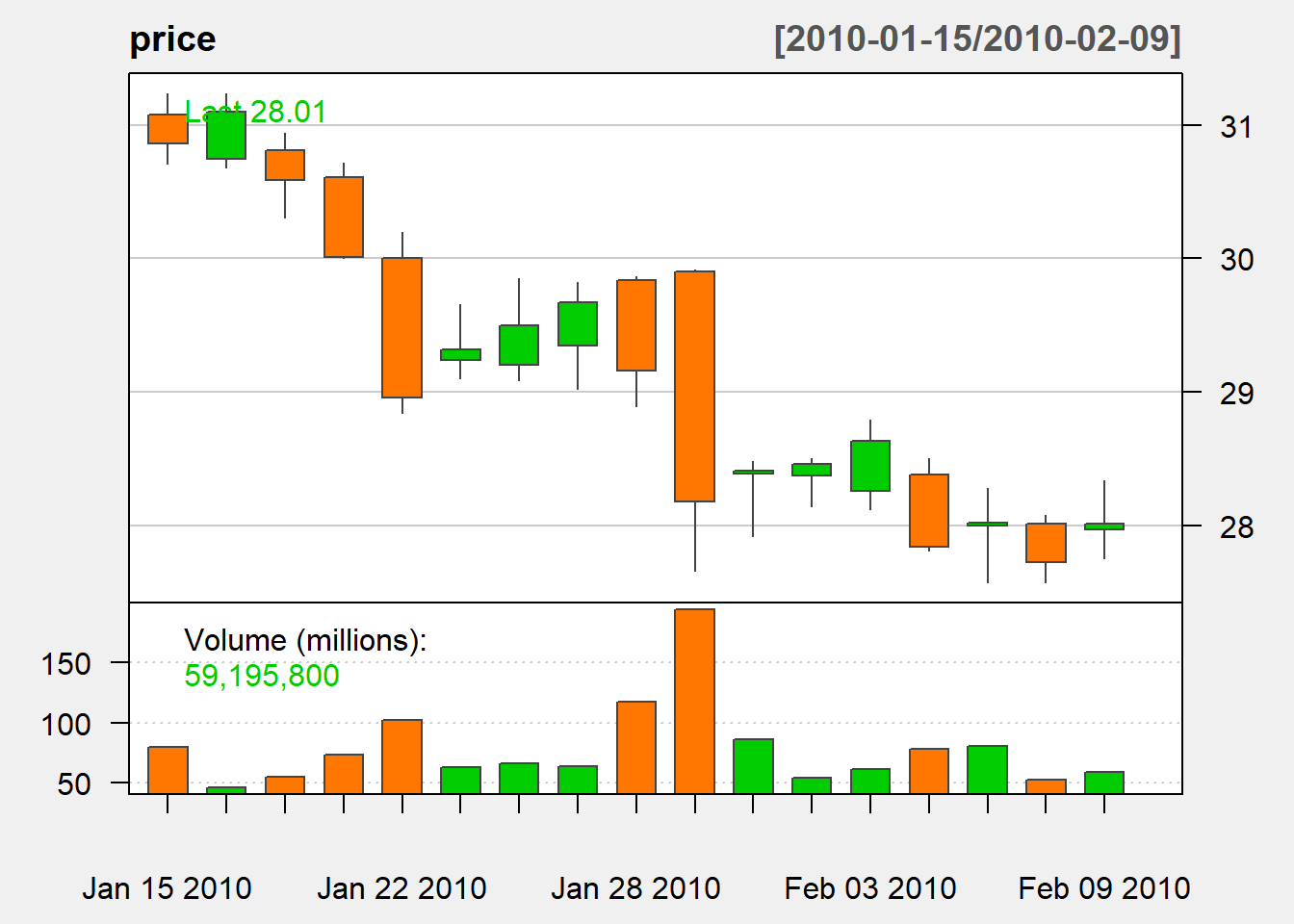
Task: Click the date range label 2010-01-15/2010-02-09
Action: [x=976, y=39]
